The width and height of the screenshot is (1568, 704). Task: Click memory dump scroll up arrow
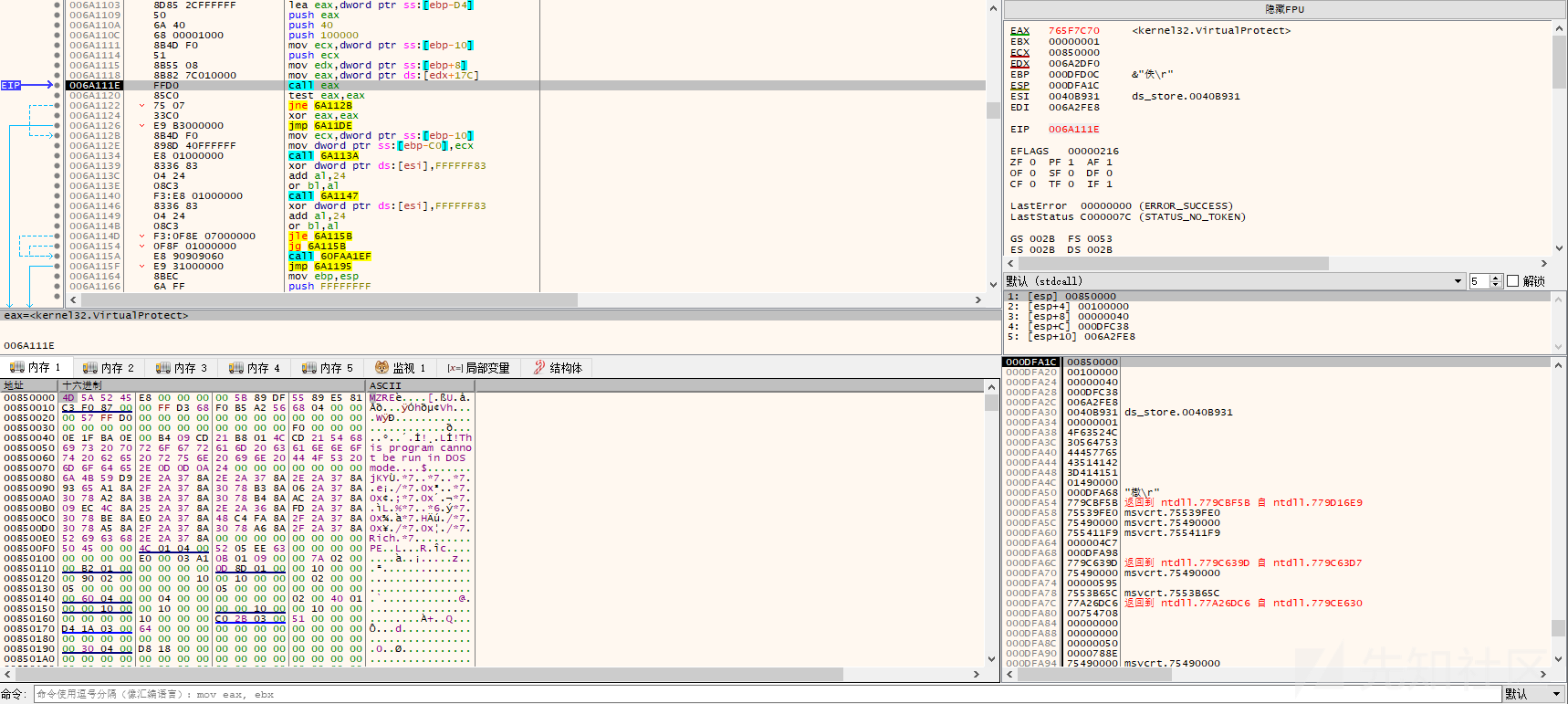[x=991, y=387]
